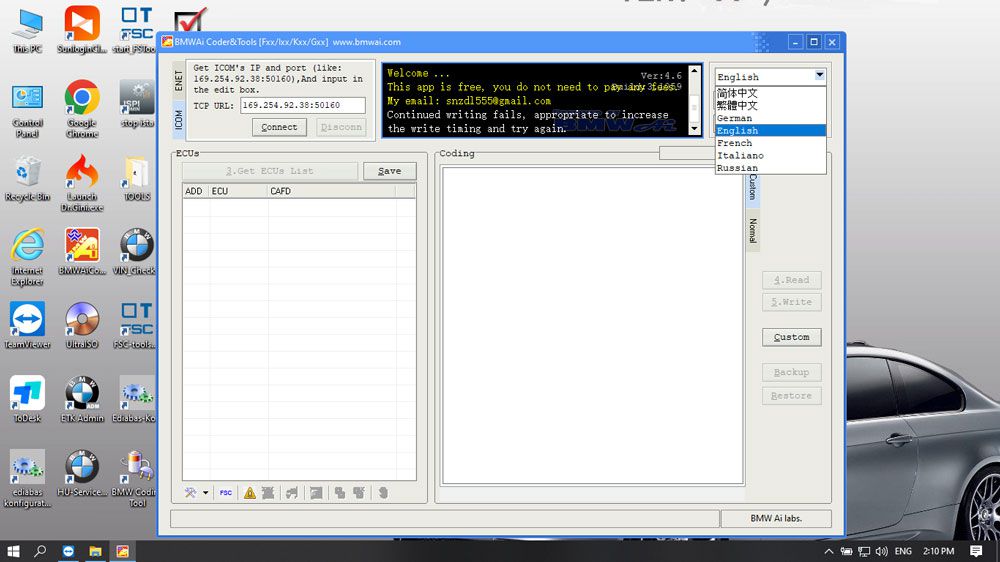Open the UltraISO desktop shortcut

pos(82,327)
